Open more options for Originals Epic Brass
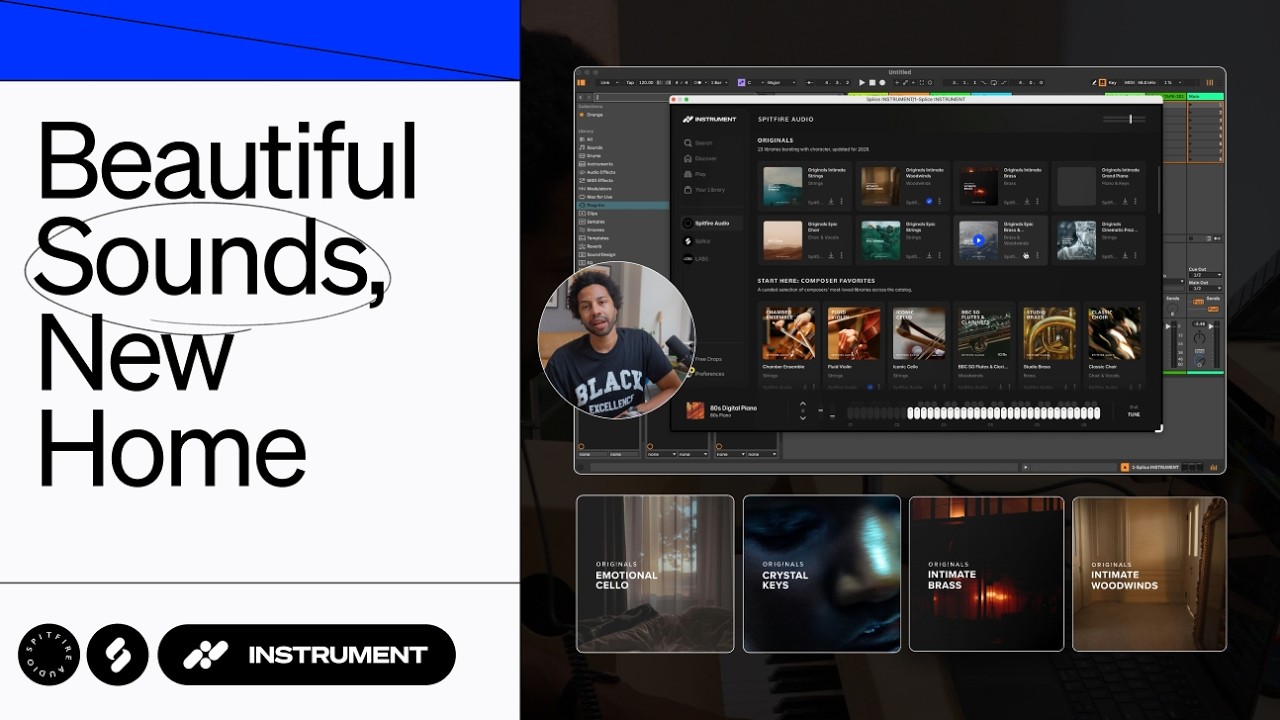The width and height of the screenshot is (1280, 720). tap(1037, 255)
